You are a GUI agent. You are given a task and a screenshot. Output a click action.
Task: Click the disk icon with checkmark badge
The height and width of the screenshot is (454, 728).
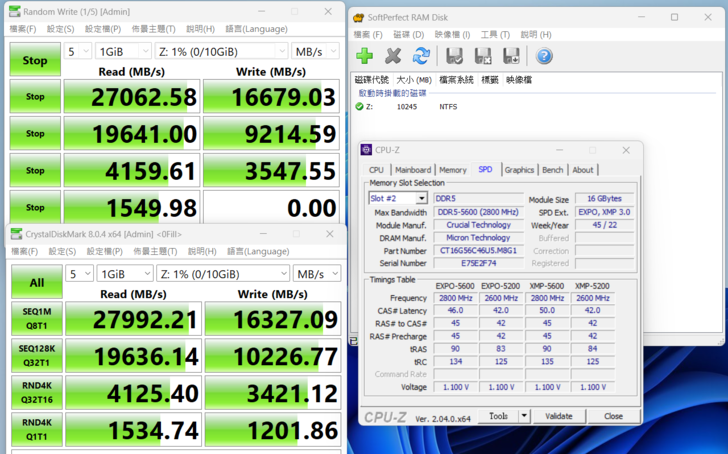pos(454,57)
